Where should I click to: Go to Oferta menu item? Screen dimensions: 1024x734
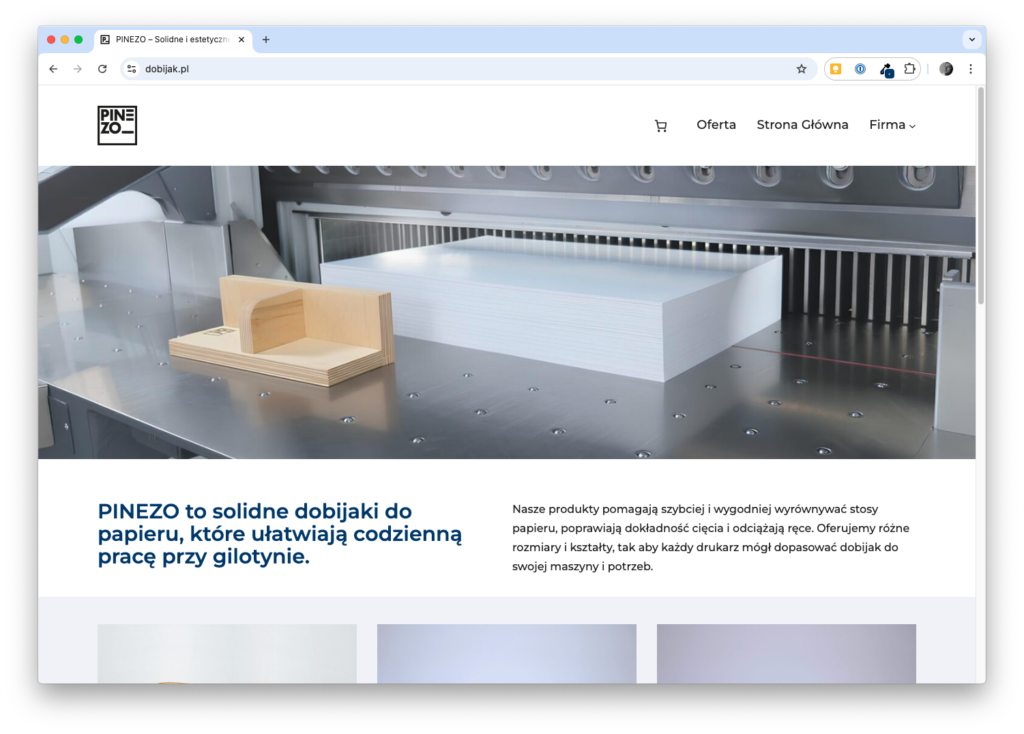(x=716, y=125)
